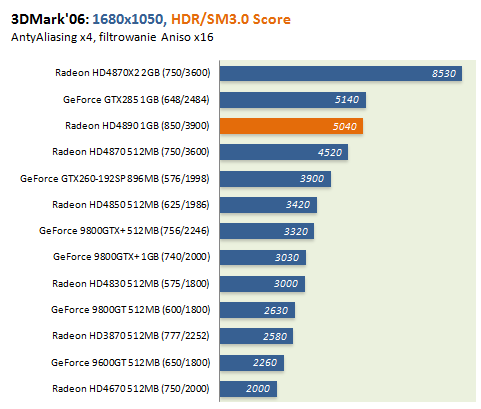481x409 pixels.
Task: Click the bar value 3000
Action: click(x=286, y=284)
